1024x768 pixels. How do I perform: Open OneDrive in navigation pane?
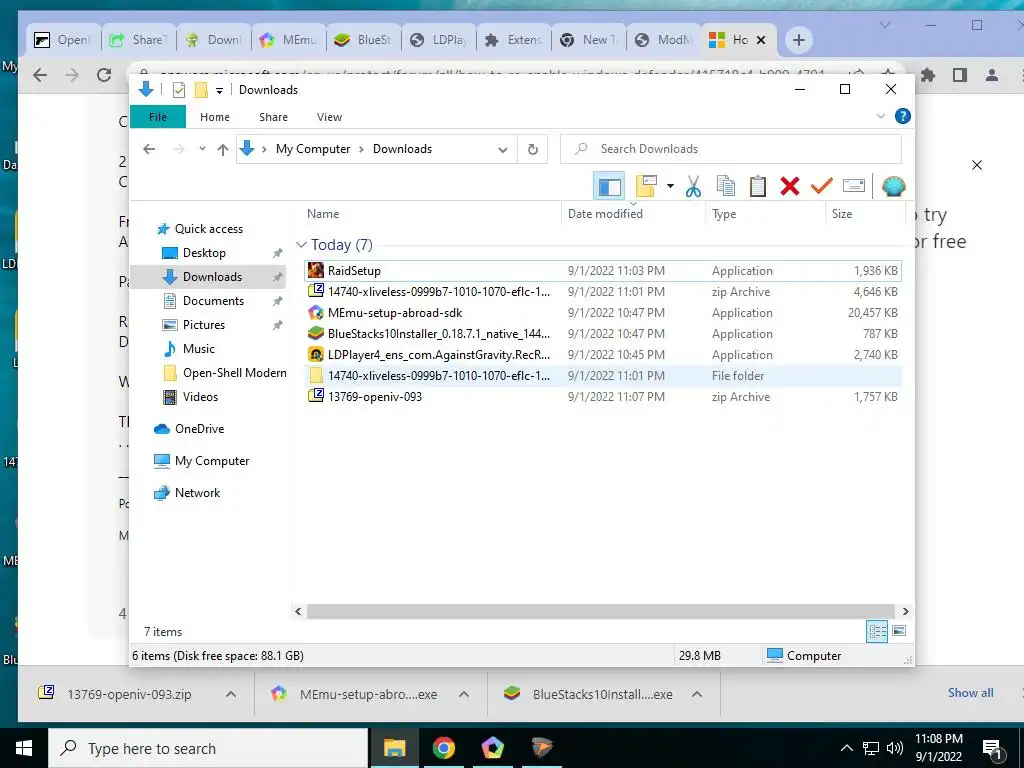click(x=199, y=428)
